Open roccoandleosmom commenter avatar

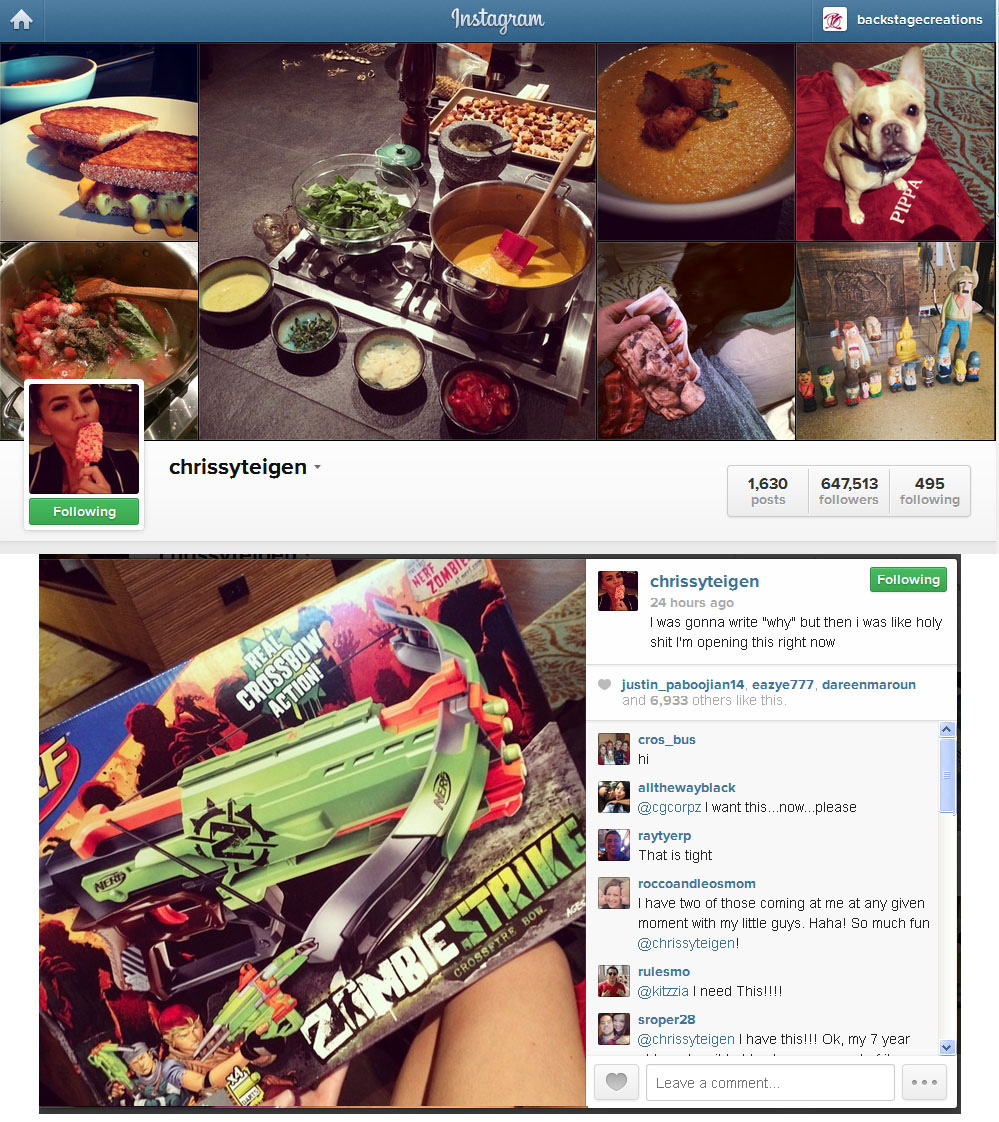[x=614, y=893]
